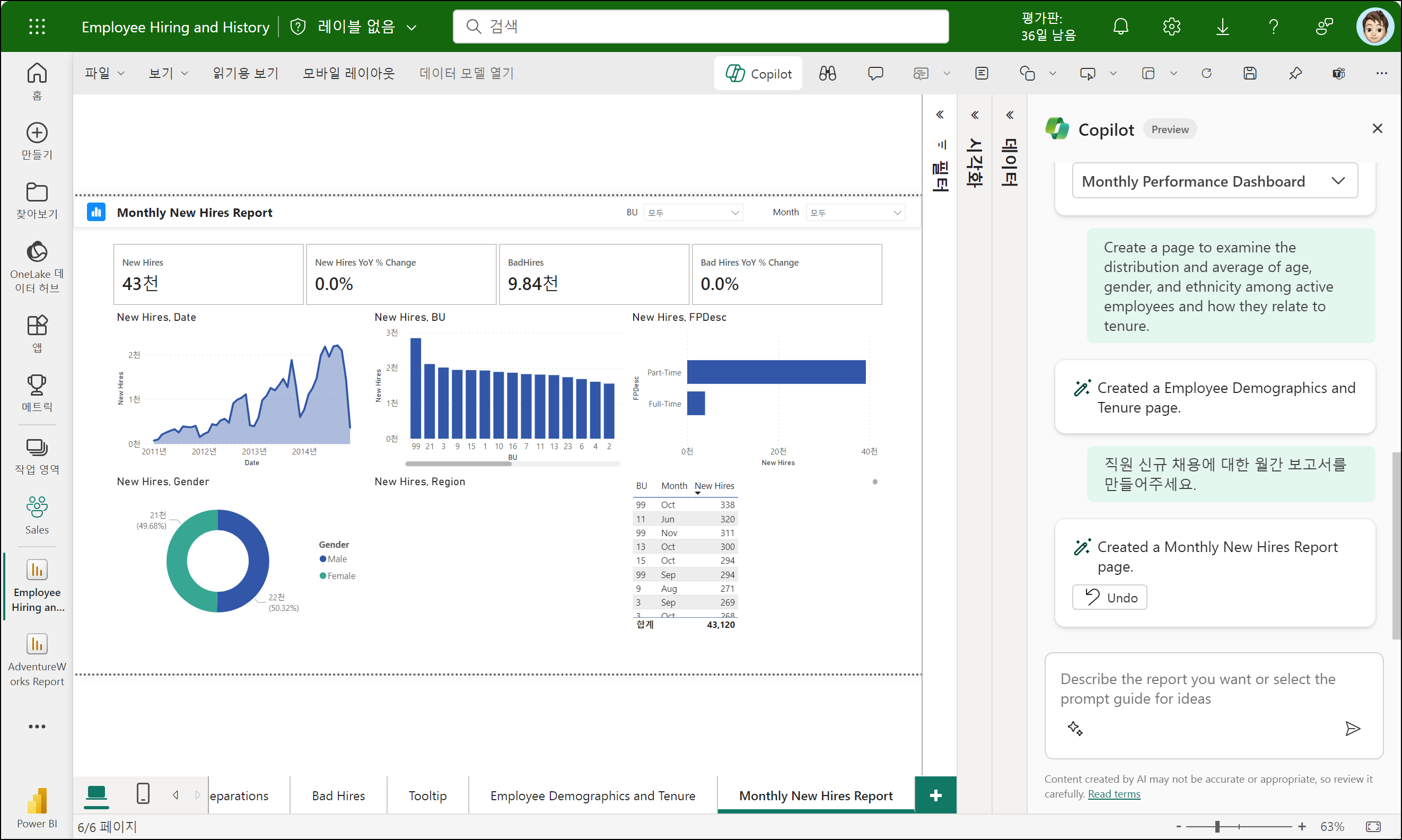Open the Copilot pane button

pyautogui.click(x=758, y=74)
